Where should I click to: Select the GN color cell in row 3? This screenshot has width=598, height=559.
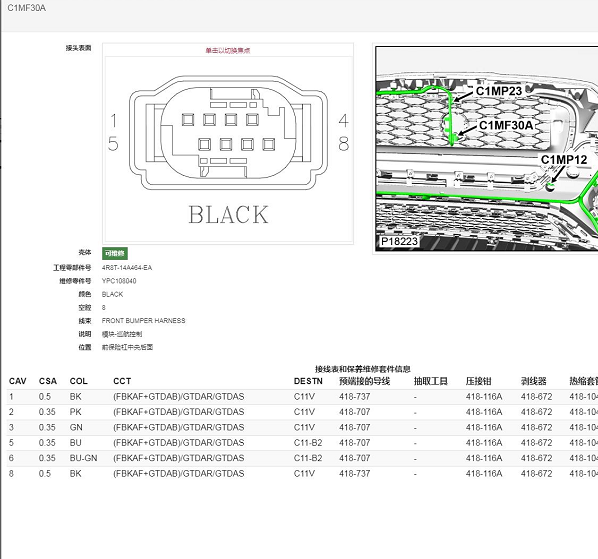tap(76, 427)
